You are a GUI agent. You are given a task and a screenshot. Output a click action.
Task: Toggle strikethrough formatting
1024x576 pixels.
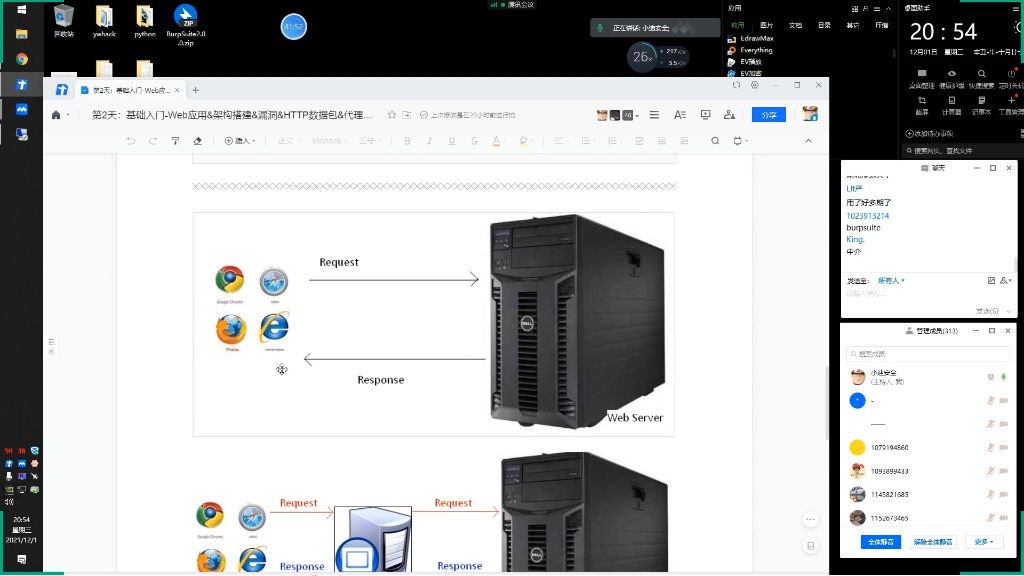(474, 141)
